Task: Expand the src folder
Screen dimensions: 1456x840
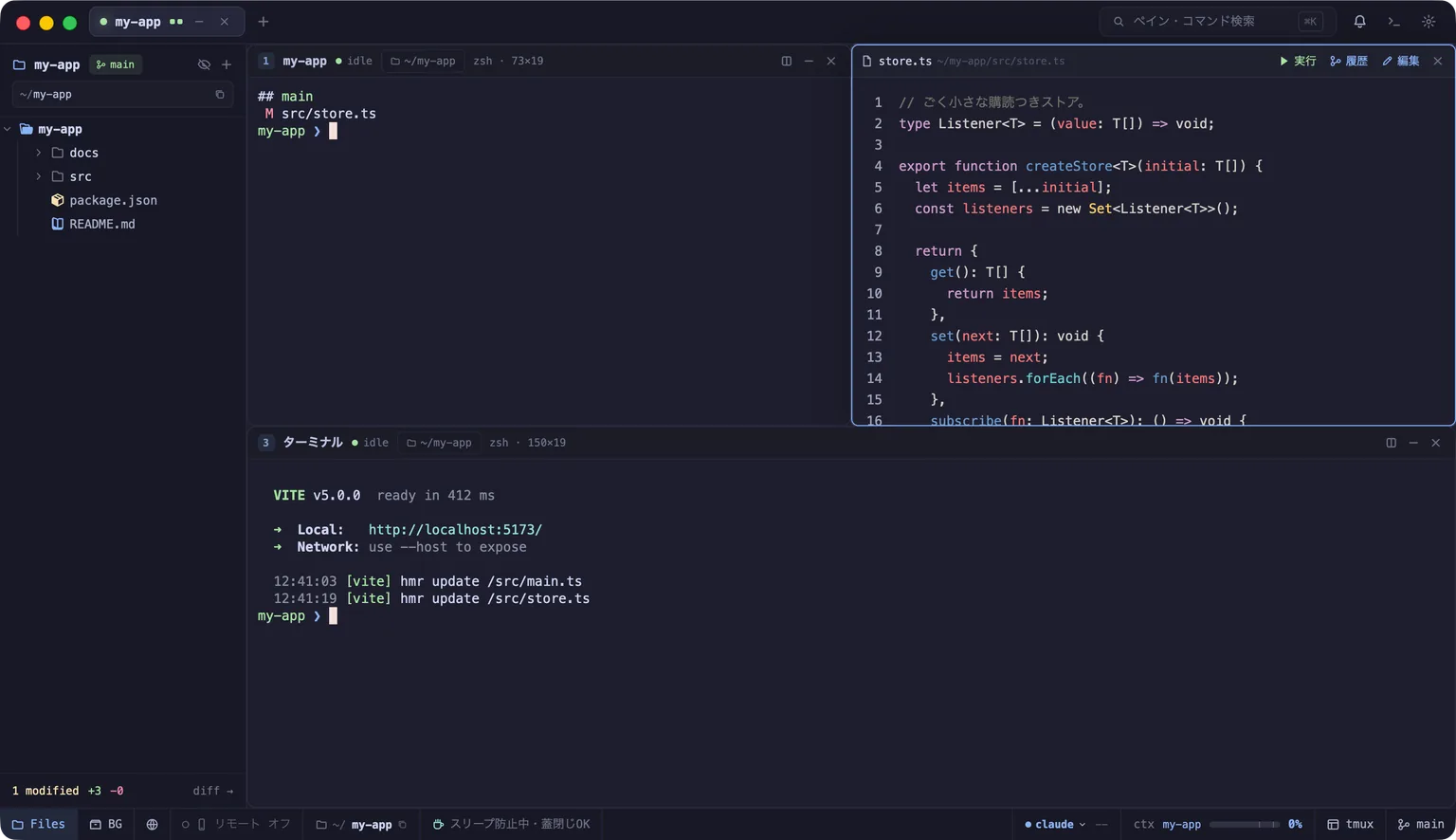Action: [x=39, y=176]
